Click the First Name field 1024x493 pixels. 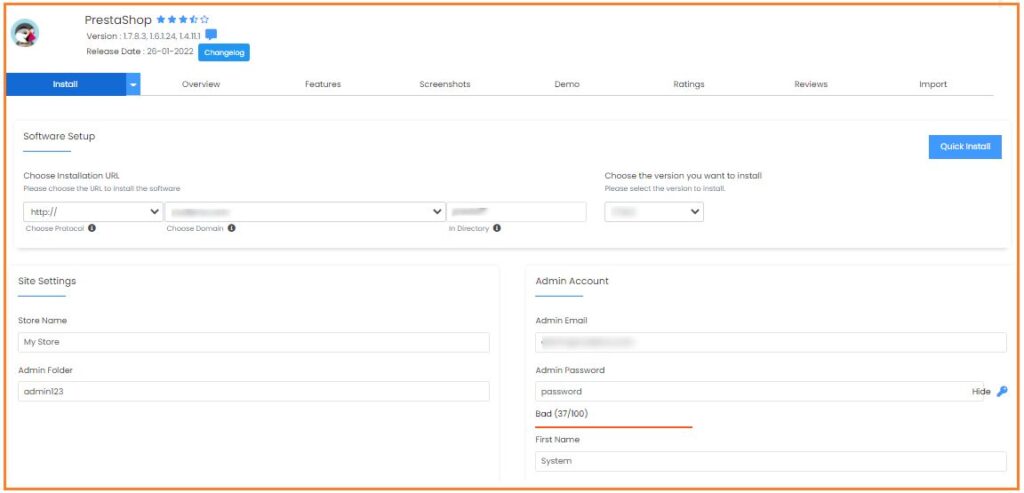point(771,461)
